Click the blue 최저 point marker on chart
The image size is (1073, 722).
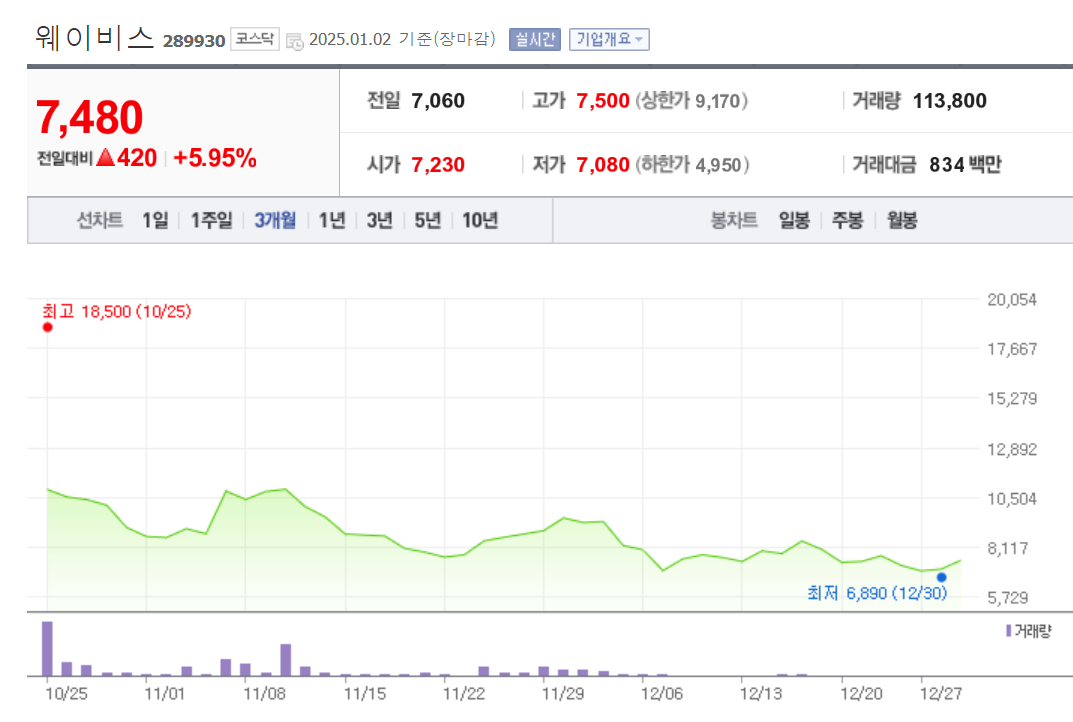click(942, 578)
